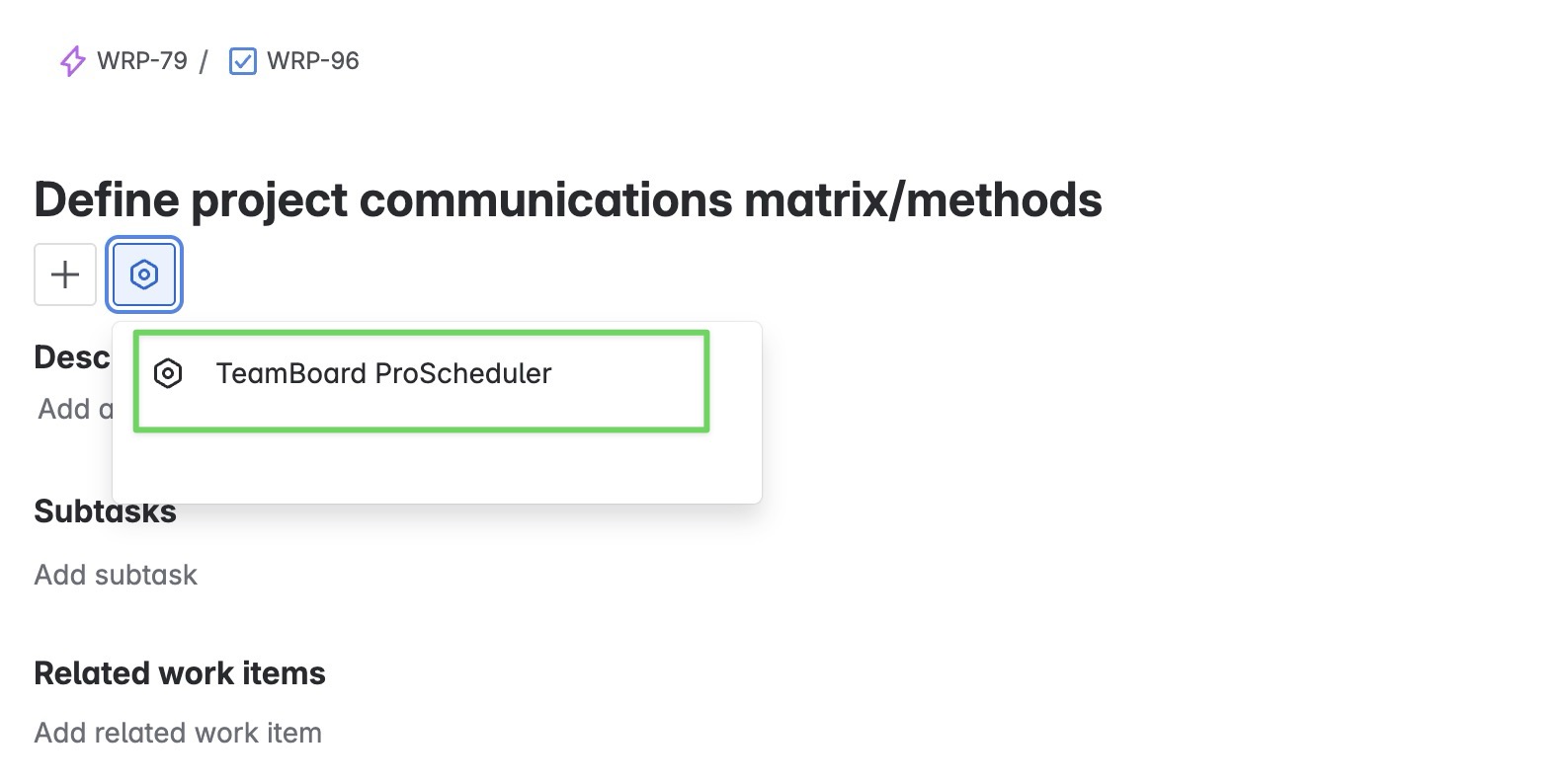
Task: Click the Description section heading
Action: [72, 357]
